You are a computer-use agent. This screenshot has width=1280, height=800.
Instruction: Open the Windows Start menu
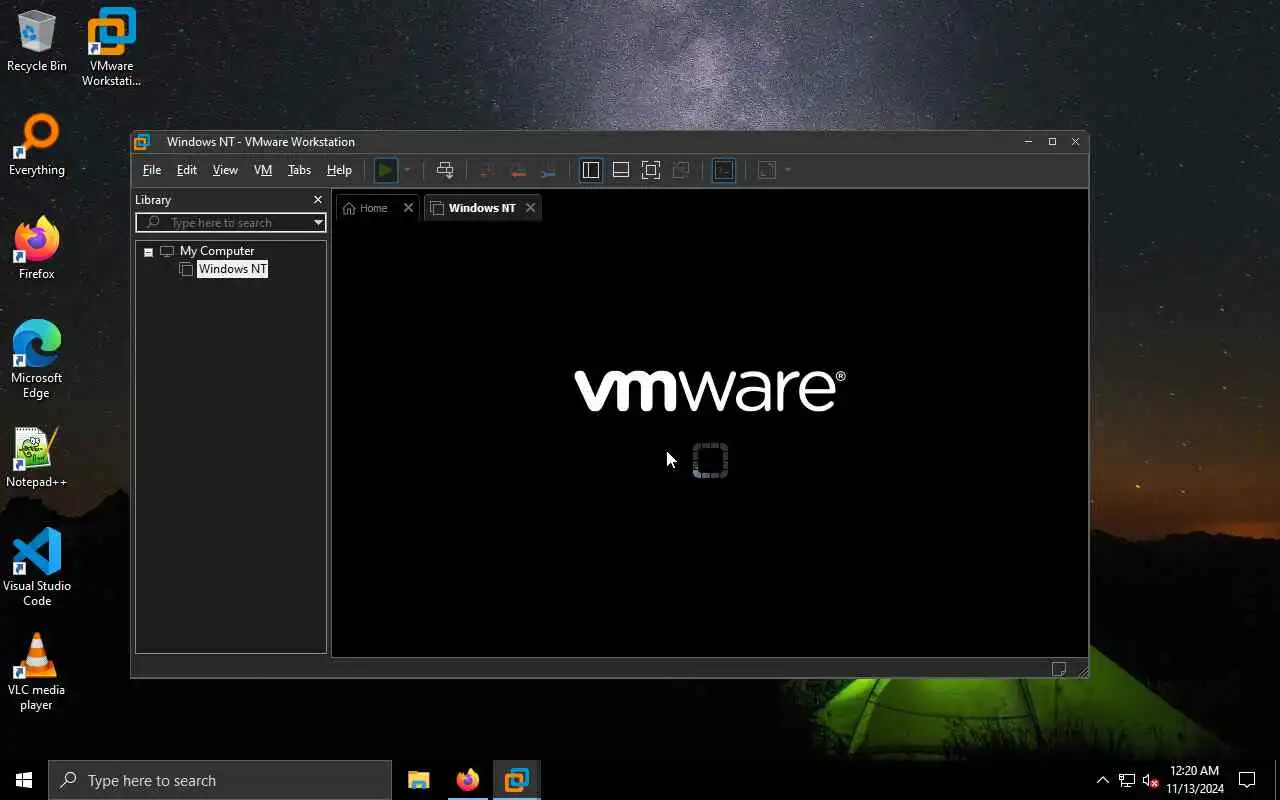(x=24, y=780)
